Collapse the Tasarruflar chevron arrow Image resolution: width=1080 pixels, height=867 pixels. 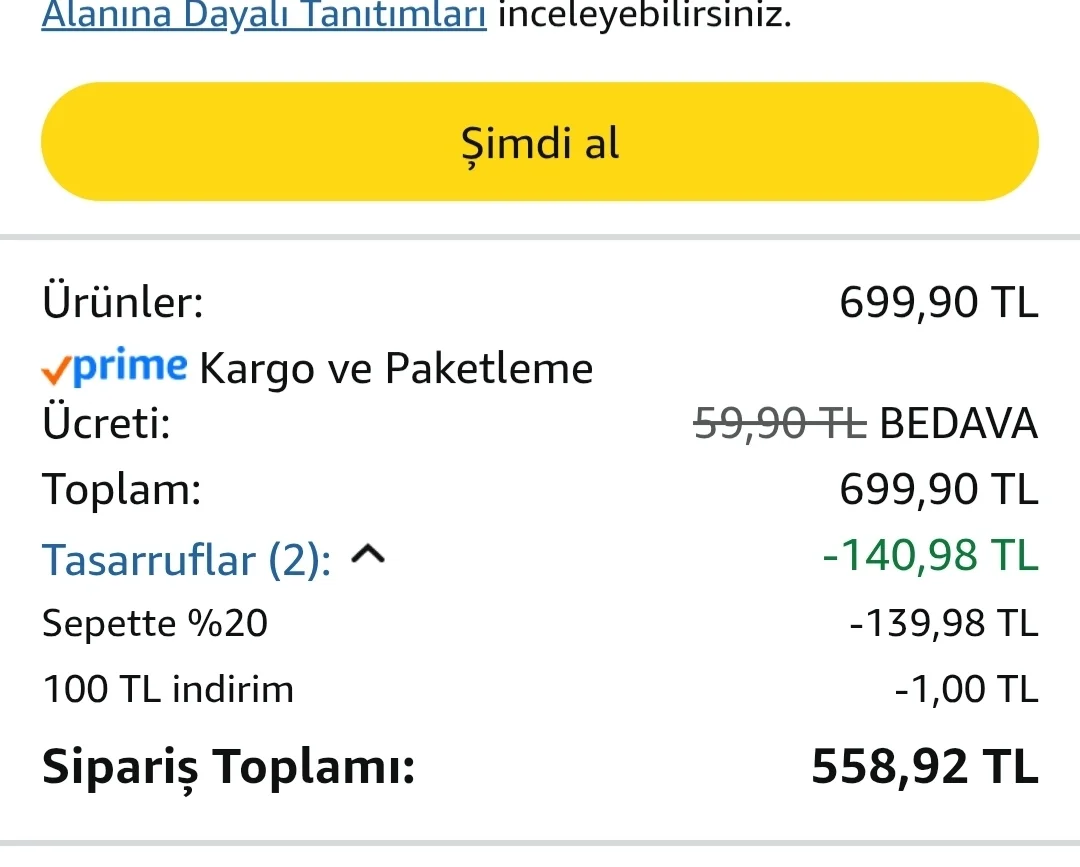click(368, 555)
